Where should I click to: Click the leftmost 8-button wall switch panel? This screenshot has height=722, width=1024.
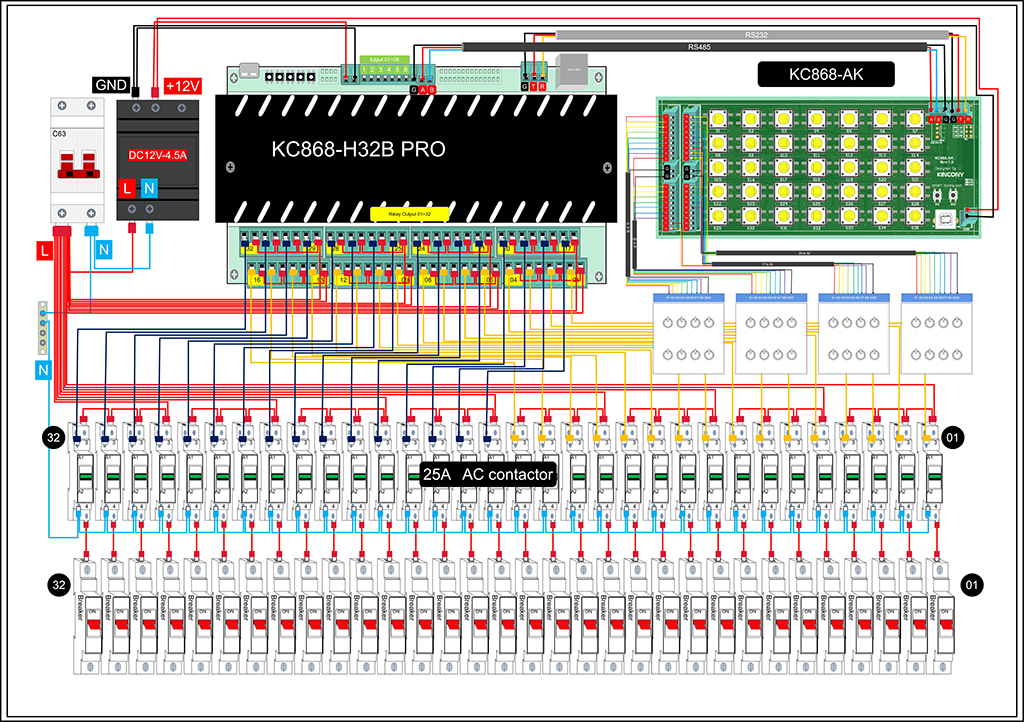(687, 335)
